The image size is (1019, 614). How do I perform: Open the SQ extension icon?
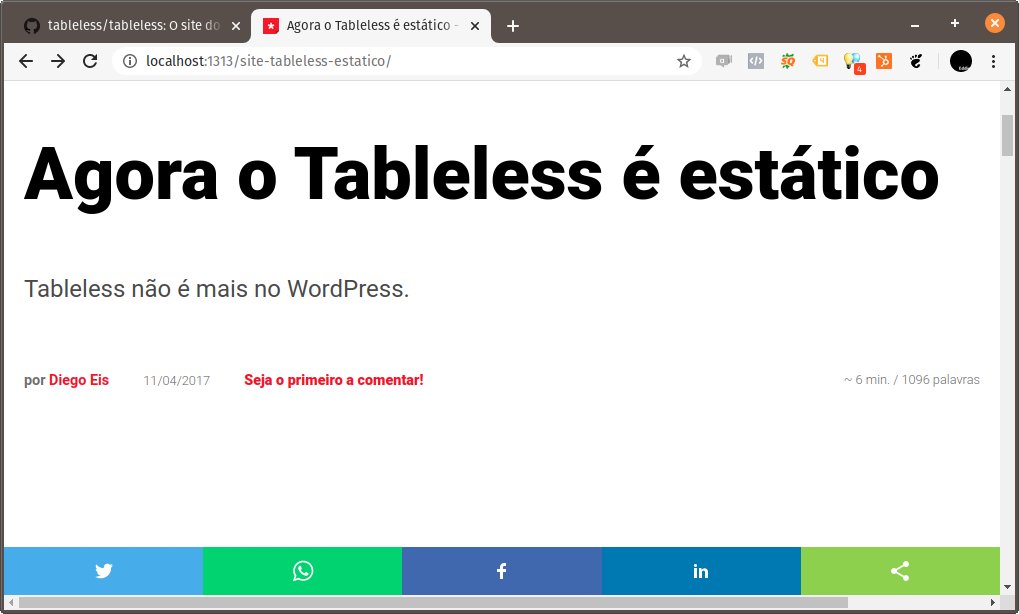coord(787,61)
